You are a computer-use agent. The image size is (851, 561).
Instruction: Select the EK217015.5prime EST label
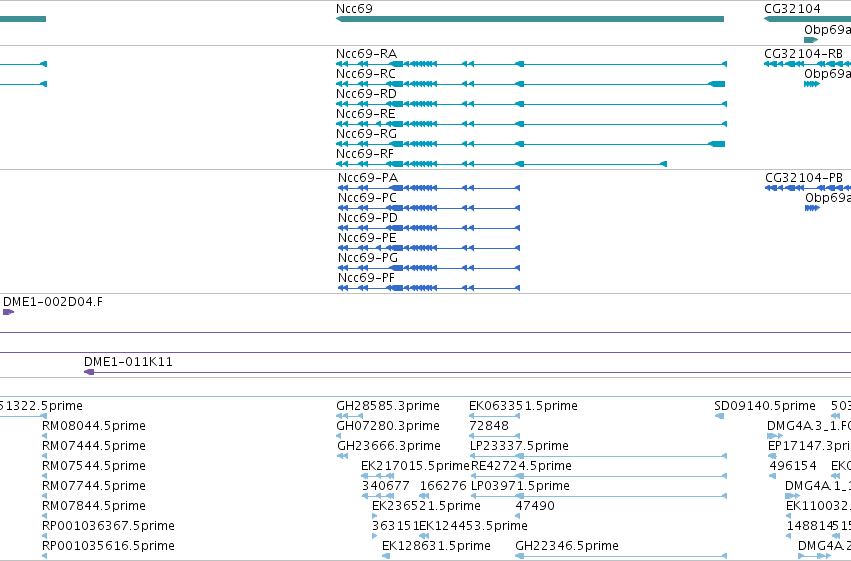click(415, 467)
